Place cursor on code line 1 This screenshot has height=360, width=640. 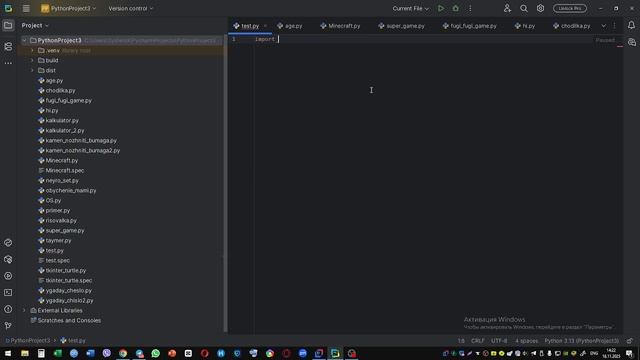(424, 39)
